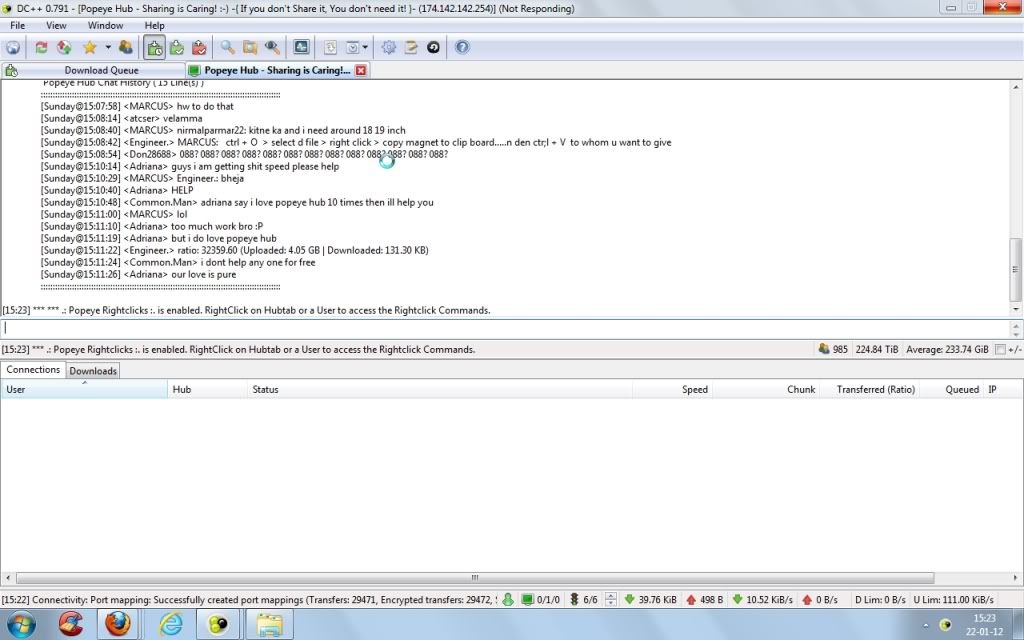1024x640 pixels.
Task: Click the Follow last redirect icon
Action: [x=64, y=48]
